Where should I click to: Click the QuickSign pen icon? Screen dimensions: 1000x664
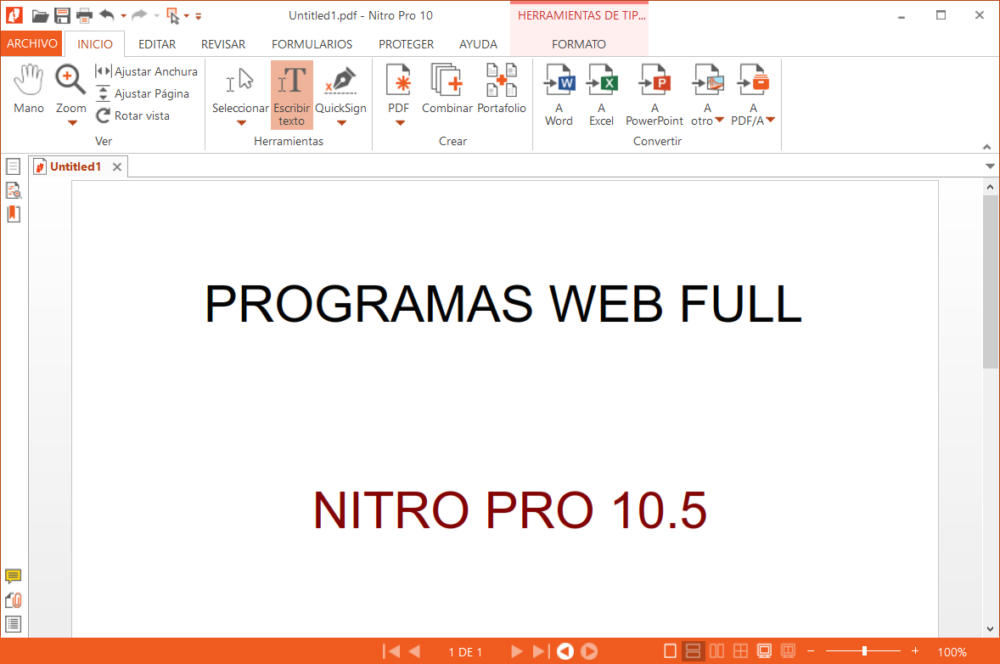point(341,82)
